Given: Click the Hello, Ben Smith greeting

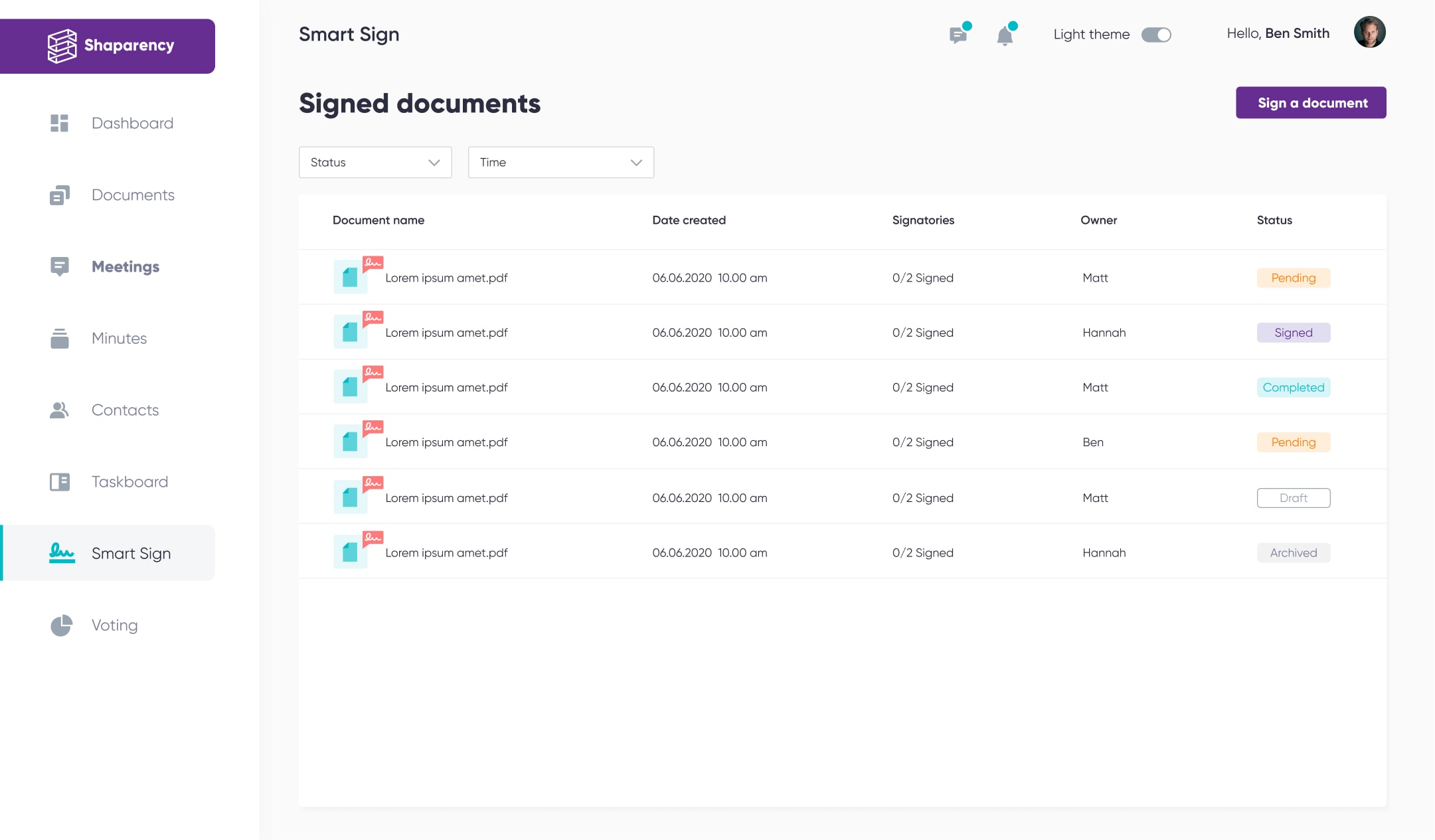Looking at the screenshot, I should coord(1278,33).
